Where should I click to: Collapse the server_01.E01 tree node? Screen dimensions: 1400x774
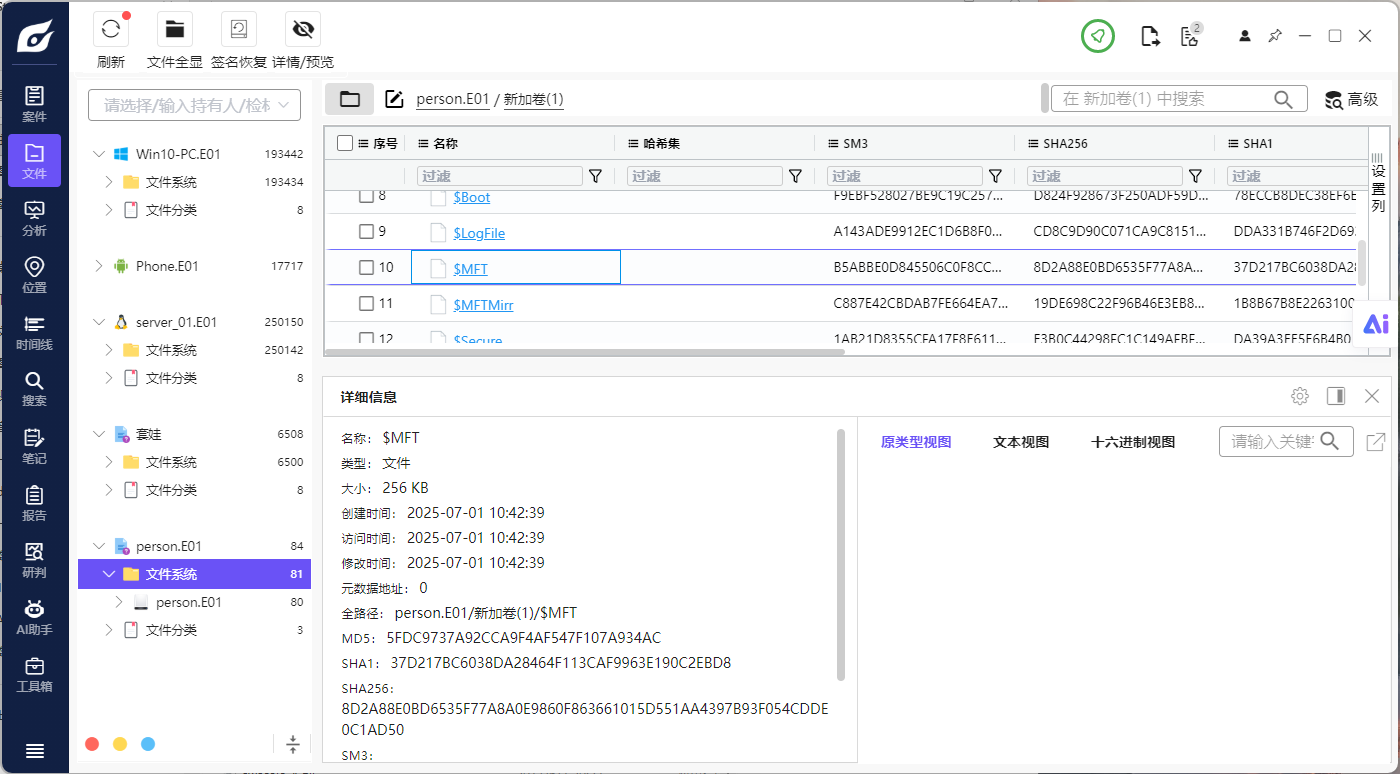click(99, 322)
